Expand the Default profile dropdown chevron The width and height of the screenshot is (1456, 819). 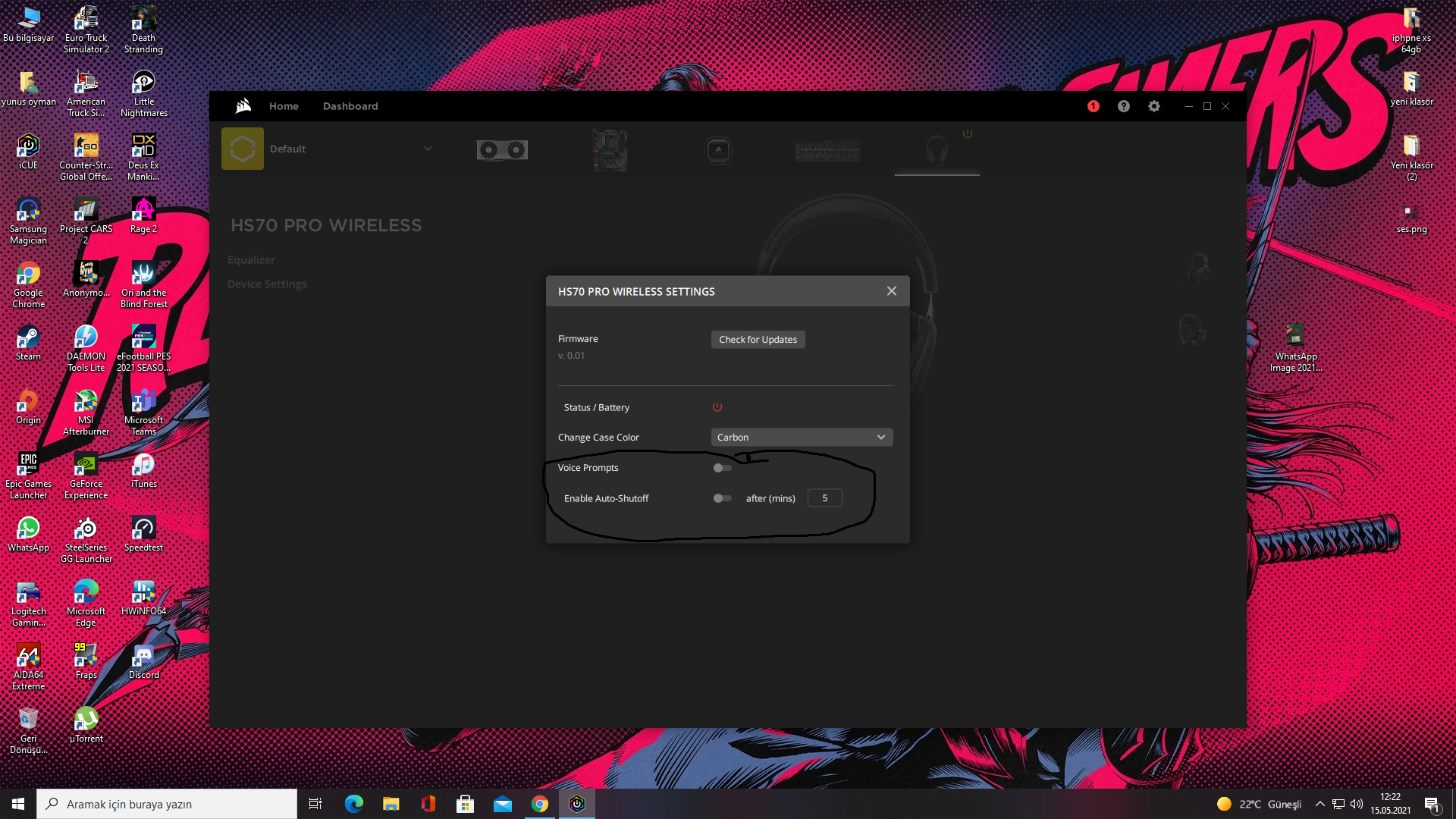[x=428, y=149]
